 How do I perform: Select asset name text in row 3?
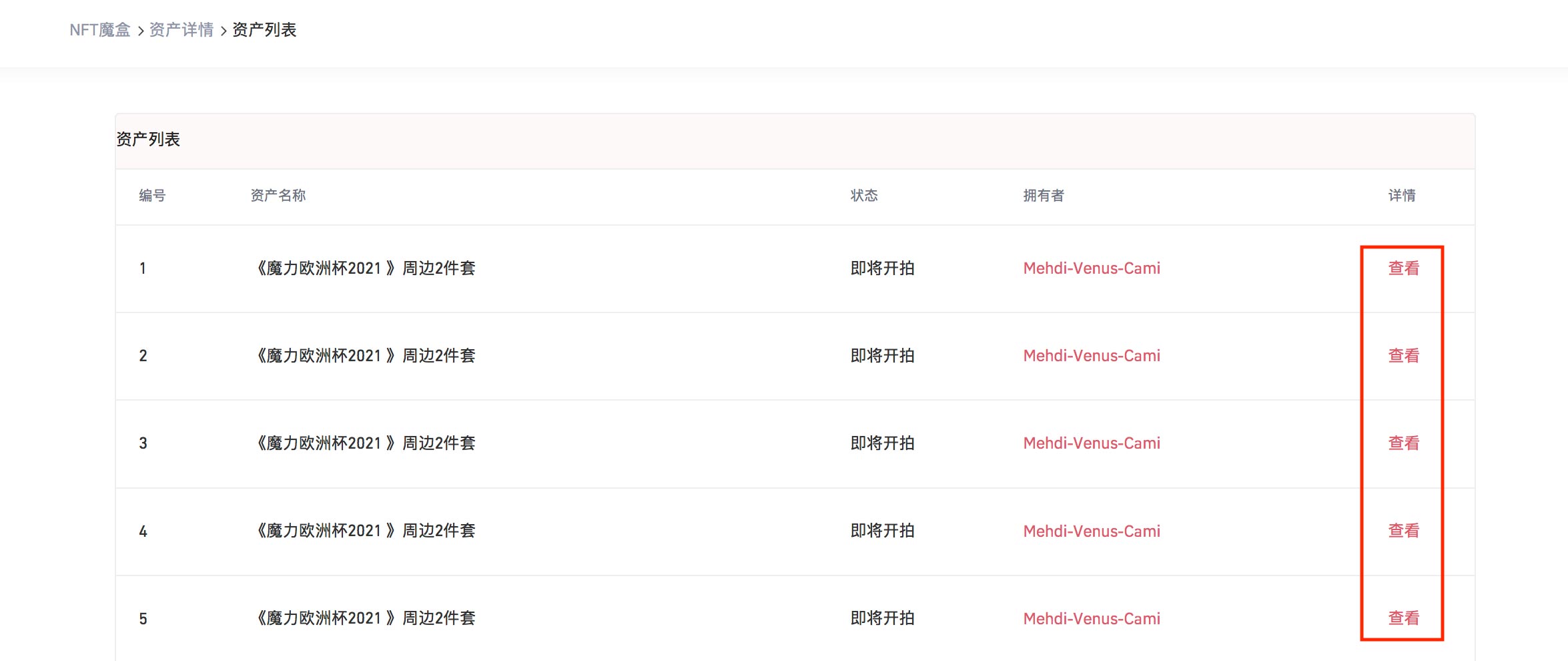[366, 443]
